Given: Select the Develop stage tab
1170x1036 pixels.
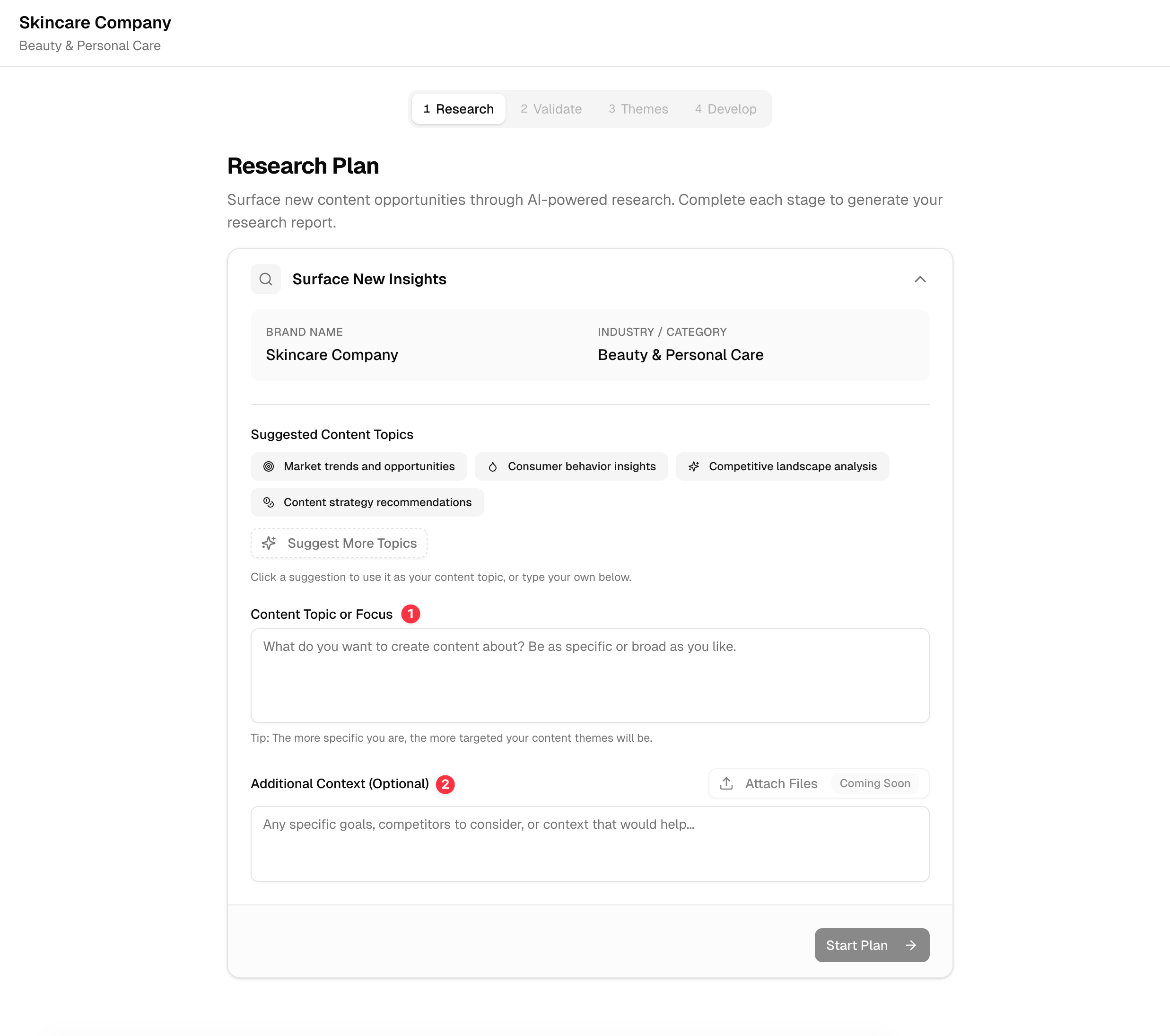Looking at the screenshot, I should [x=725, y=109].
